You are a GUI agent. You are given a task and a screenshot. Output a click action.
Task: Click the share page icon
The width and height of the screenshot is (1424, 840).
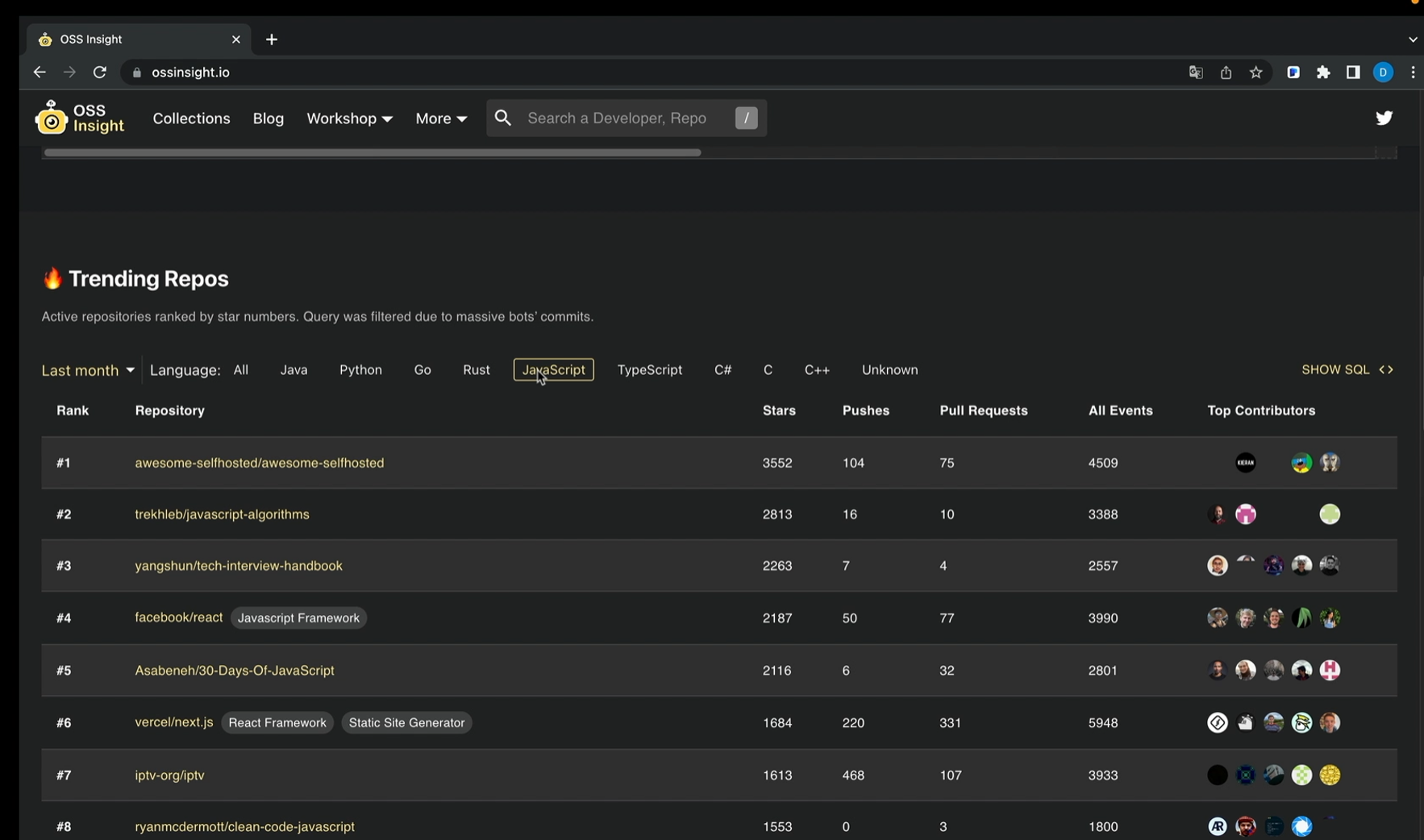[1226, 73]
